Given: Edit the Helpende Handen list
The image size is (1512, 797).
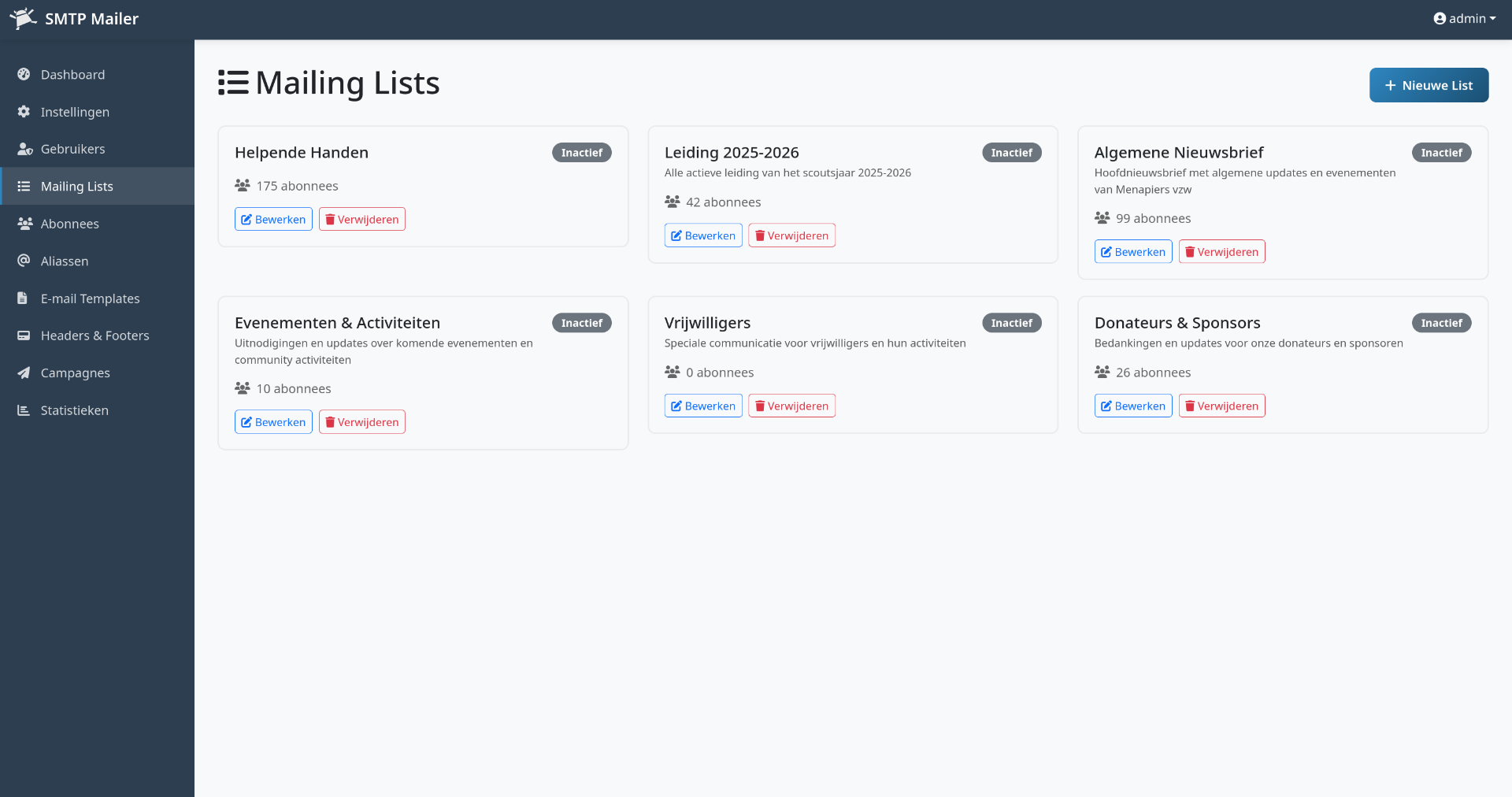Looking at the screenshot, I should click(273, 220).
